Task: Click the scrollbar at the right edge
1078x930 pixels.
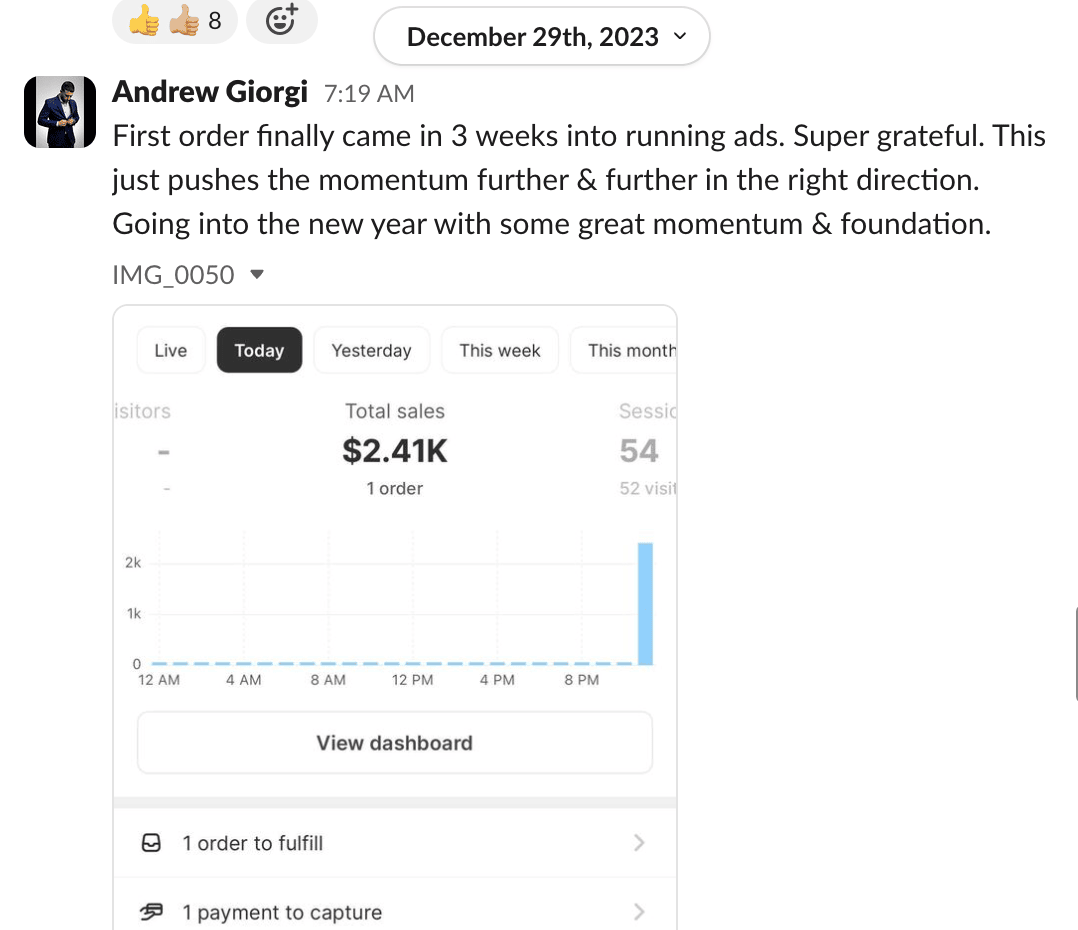Action: pyautogui.click(x=1075, y=650)
